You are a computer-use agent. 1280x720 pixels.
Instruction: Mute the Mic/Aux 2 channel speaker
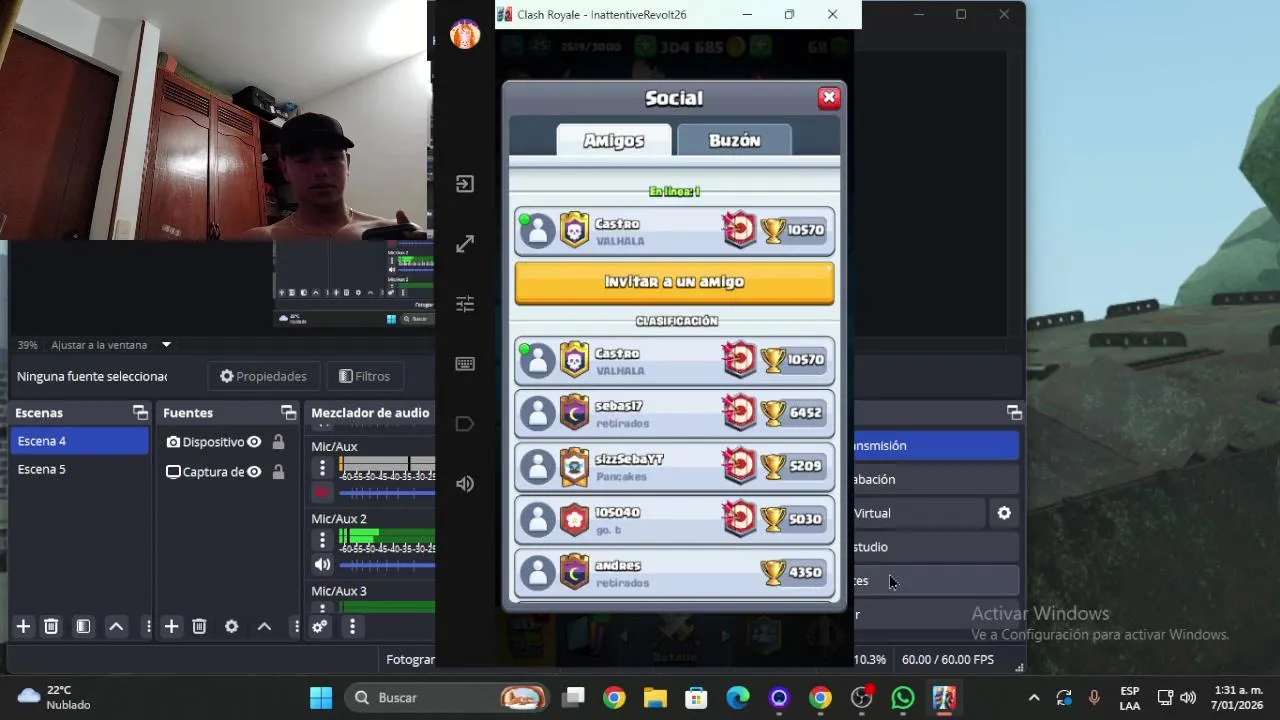coord(322,565)
